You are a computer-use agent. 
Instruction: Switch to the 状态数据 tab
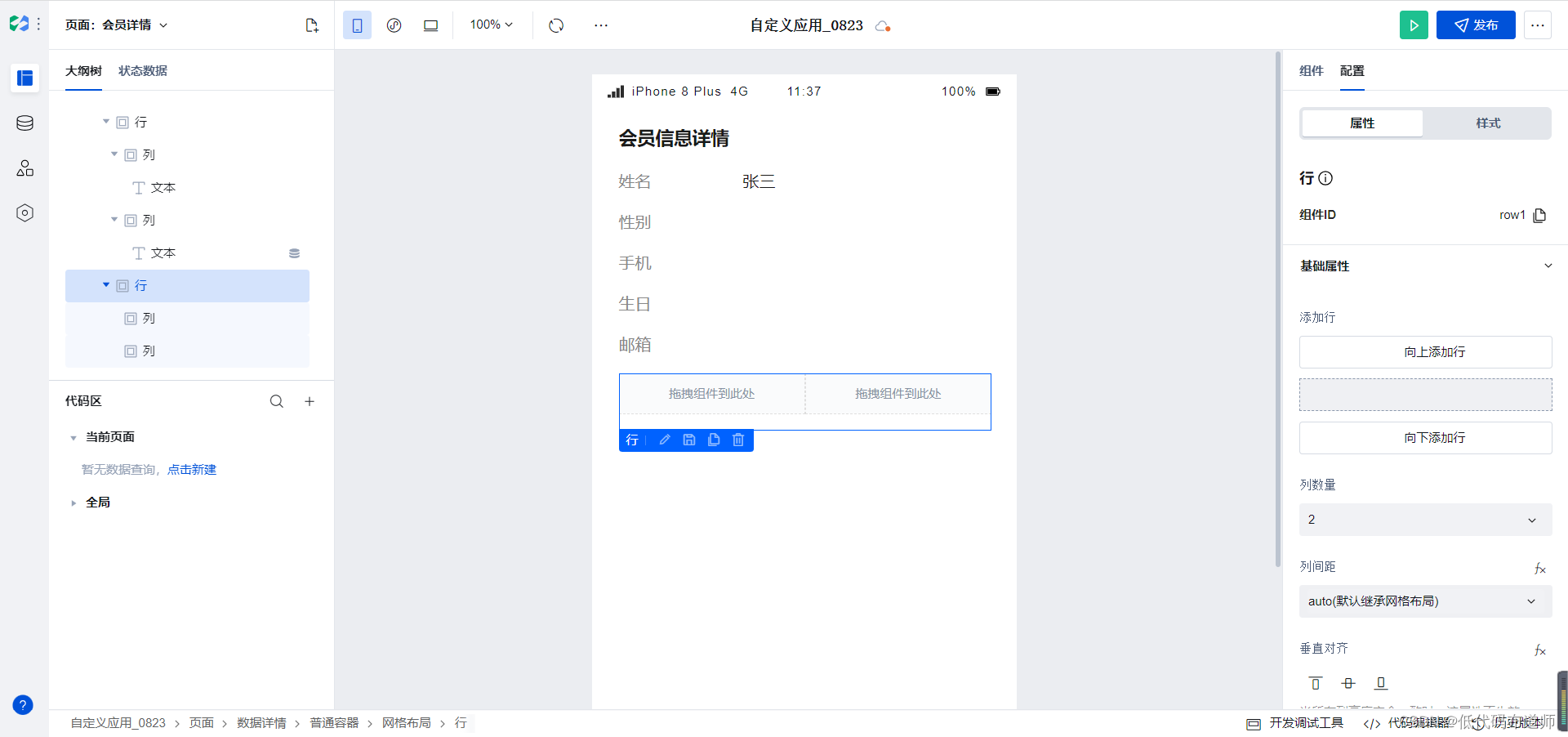pyautogui.click(x=143, y=71)
